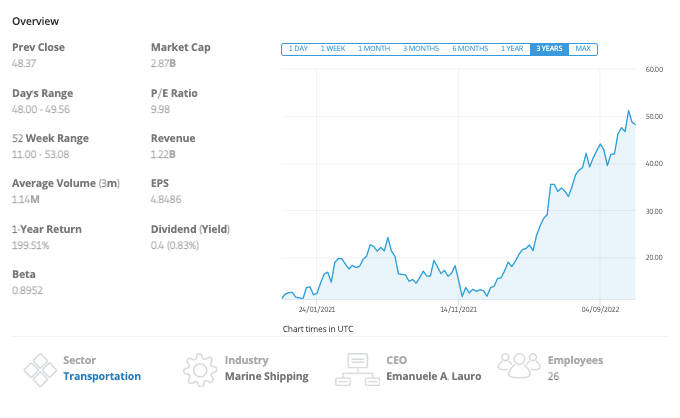
Task: Click the Marine Shipping industry text
Action: pyautogui.click(x=266, y=377)
